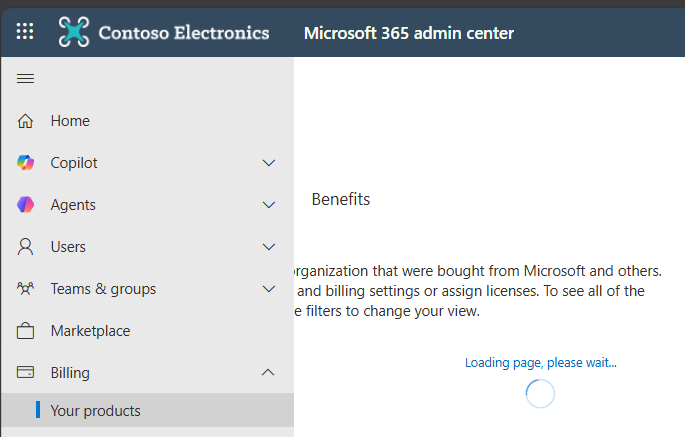Expand the Teams & groups chevron
685x437 pixels.
coord(268,289)
